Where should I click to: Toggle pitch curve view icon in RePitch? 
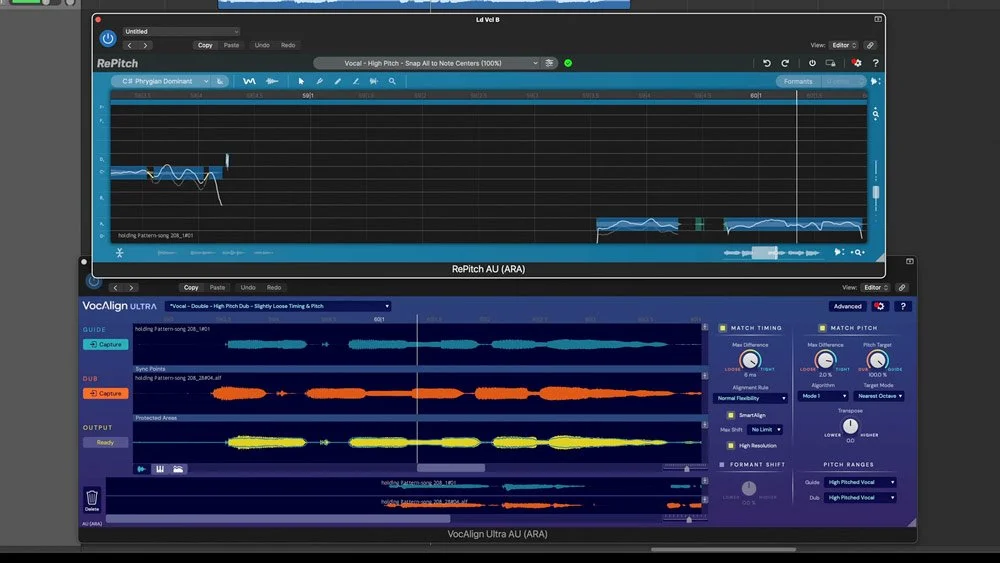(x=249, y=82)
